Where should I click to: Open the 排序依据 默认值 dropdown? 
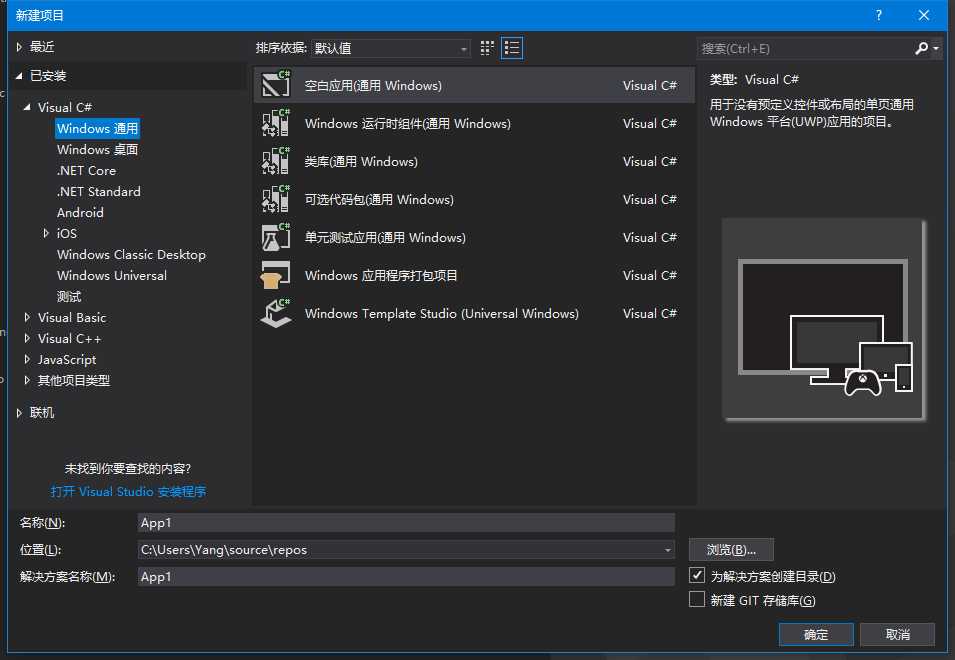click(390, 48)
